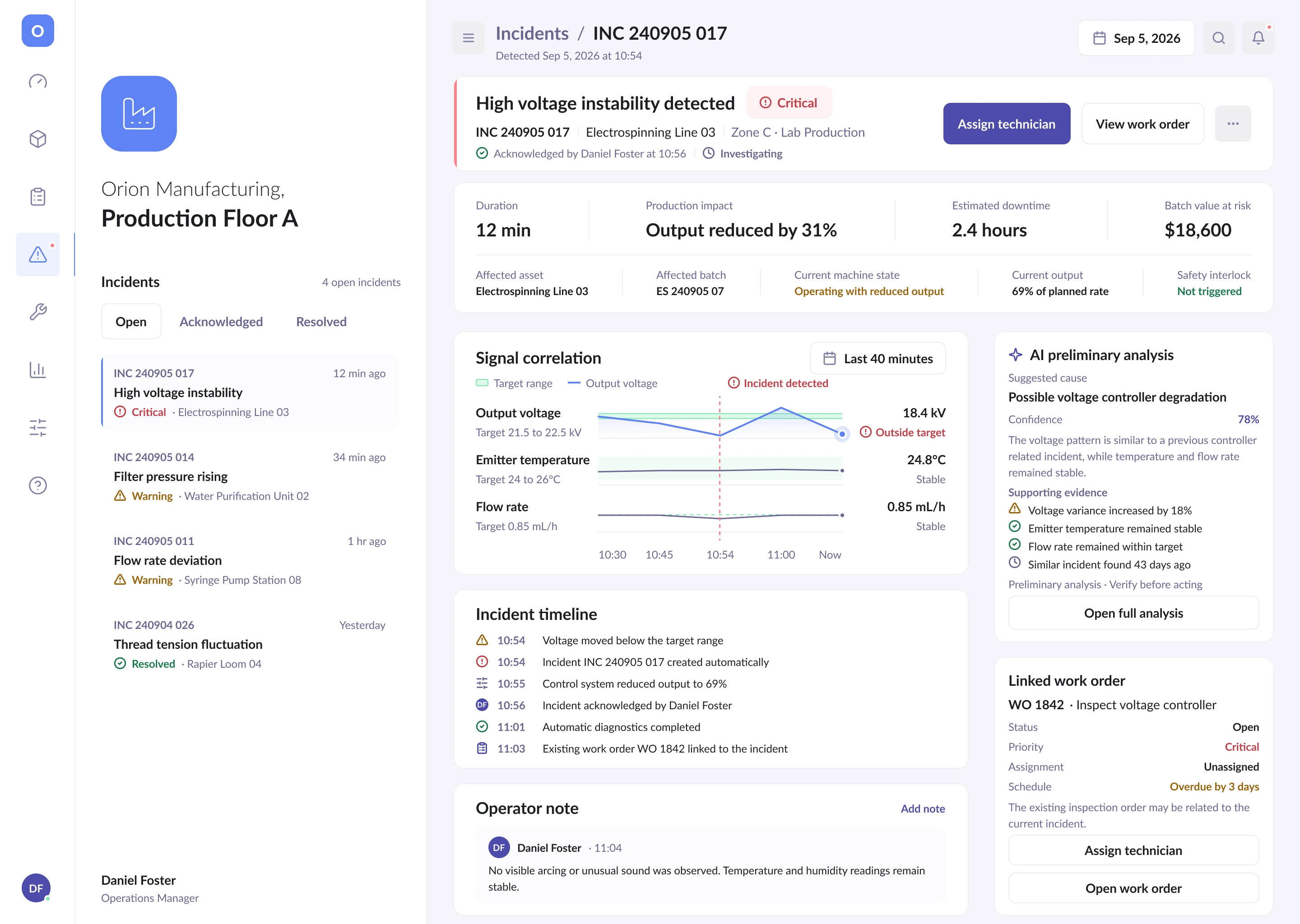Click the notifications bell icon
Screen dimensions: 1300x924
point(1258,38)
